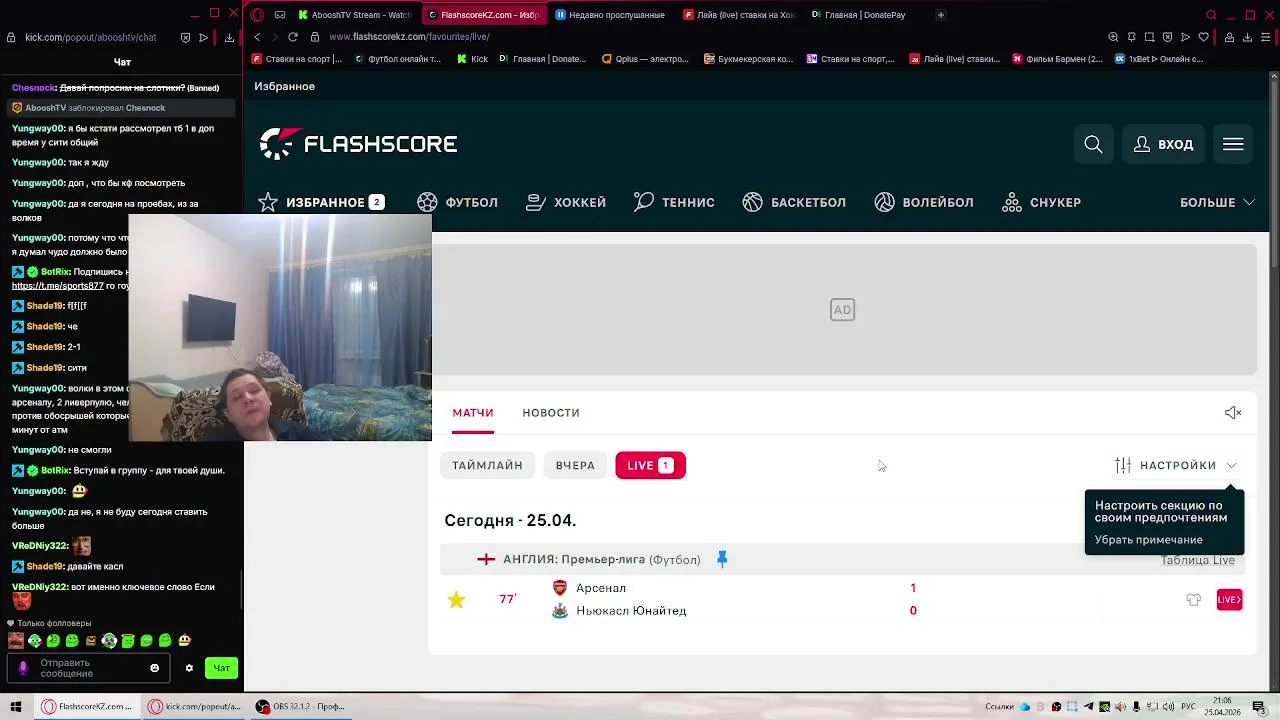Toggle the sound mute icon
Viewport: 1280px width, 720px height.
[1233, 413]
